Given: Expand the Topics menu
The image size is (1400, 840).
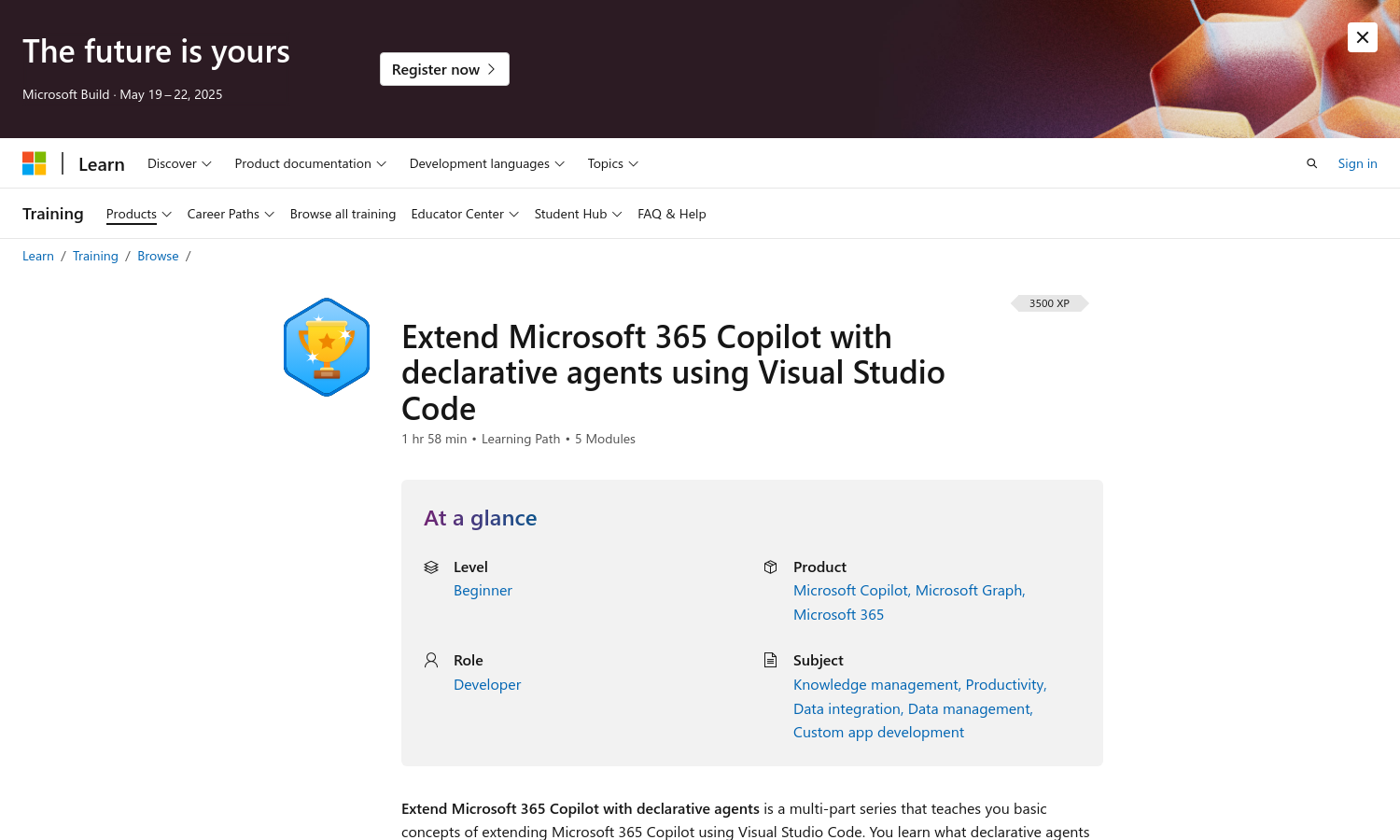Looking at the screenshot, I should pos(611,163).
